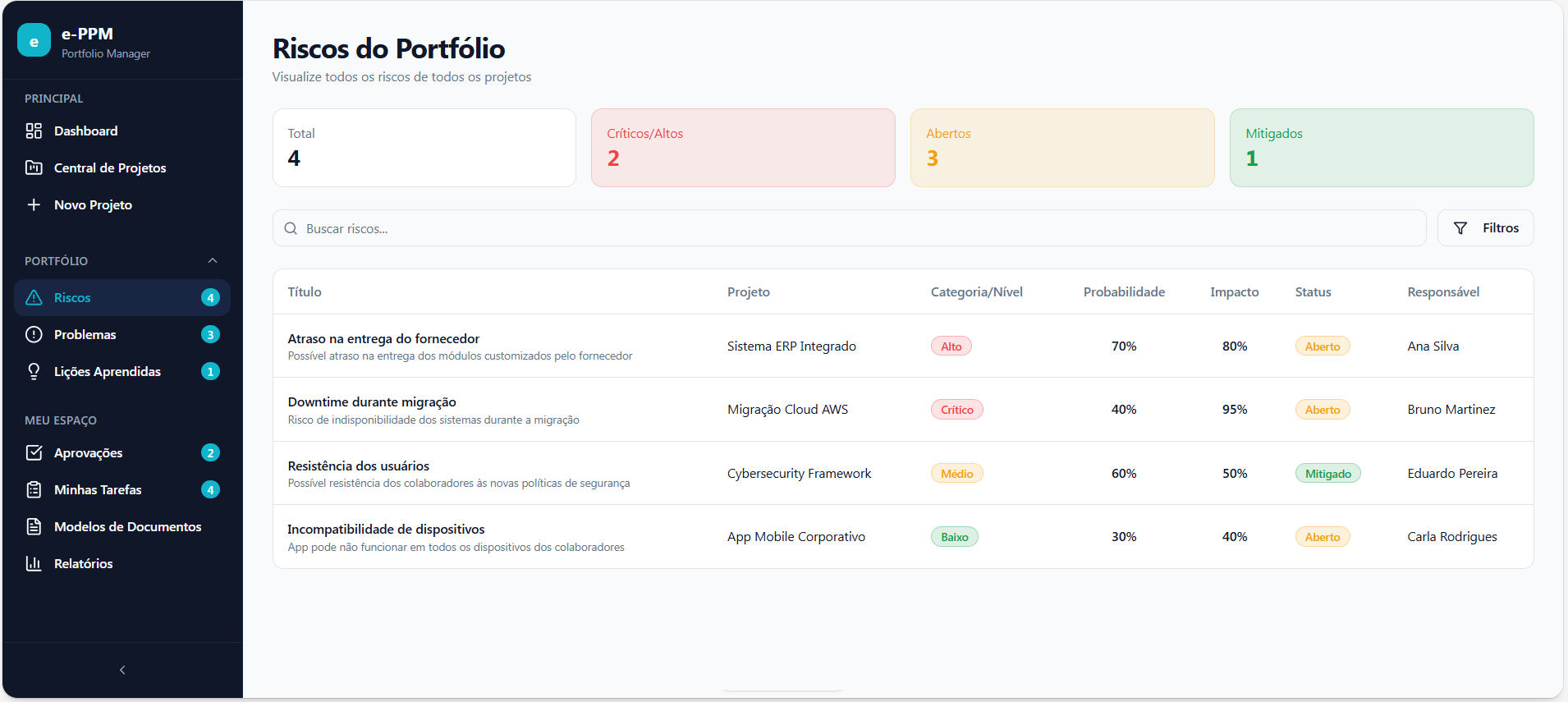Click the Aprovações checkbox icon
The image size is (1568, 702).
34,452
